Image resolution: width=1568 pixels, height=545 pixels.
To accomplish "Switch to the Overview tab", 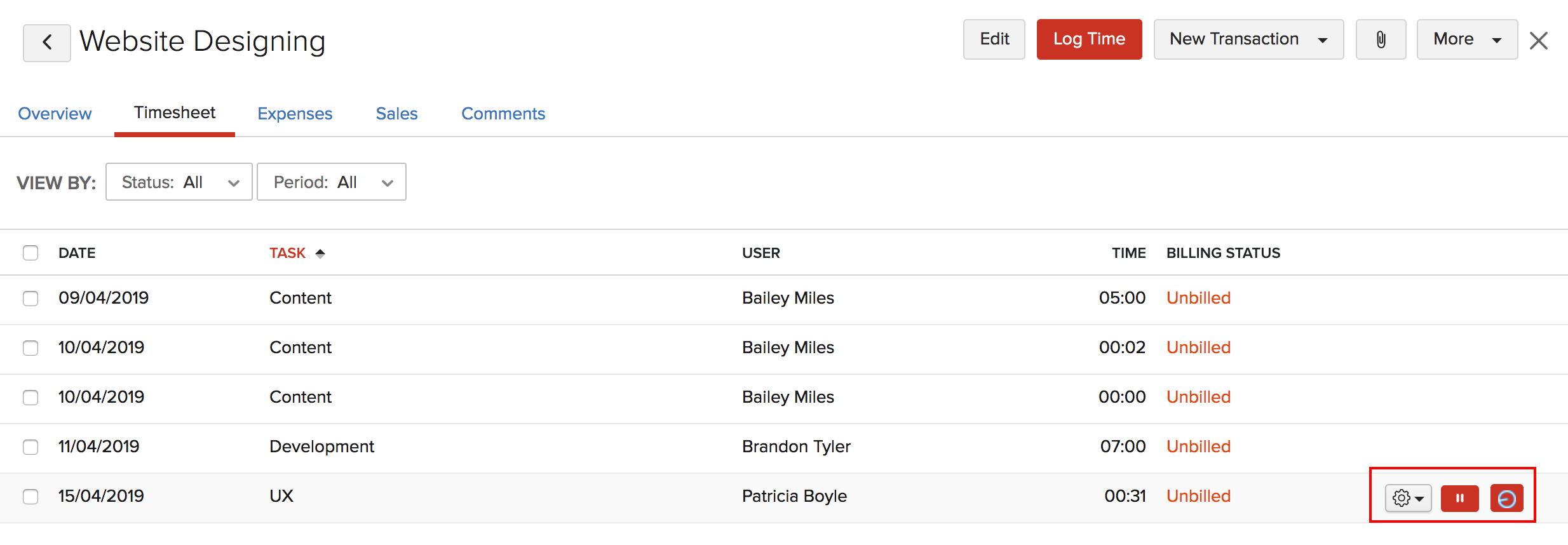I will [55, 114].
